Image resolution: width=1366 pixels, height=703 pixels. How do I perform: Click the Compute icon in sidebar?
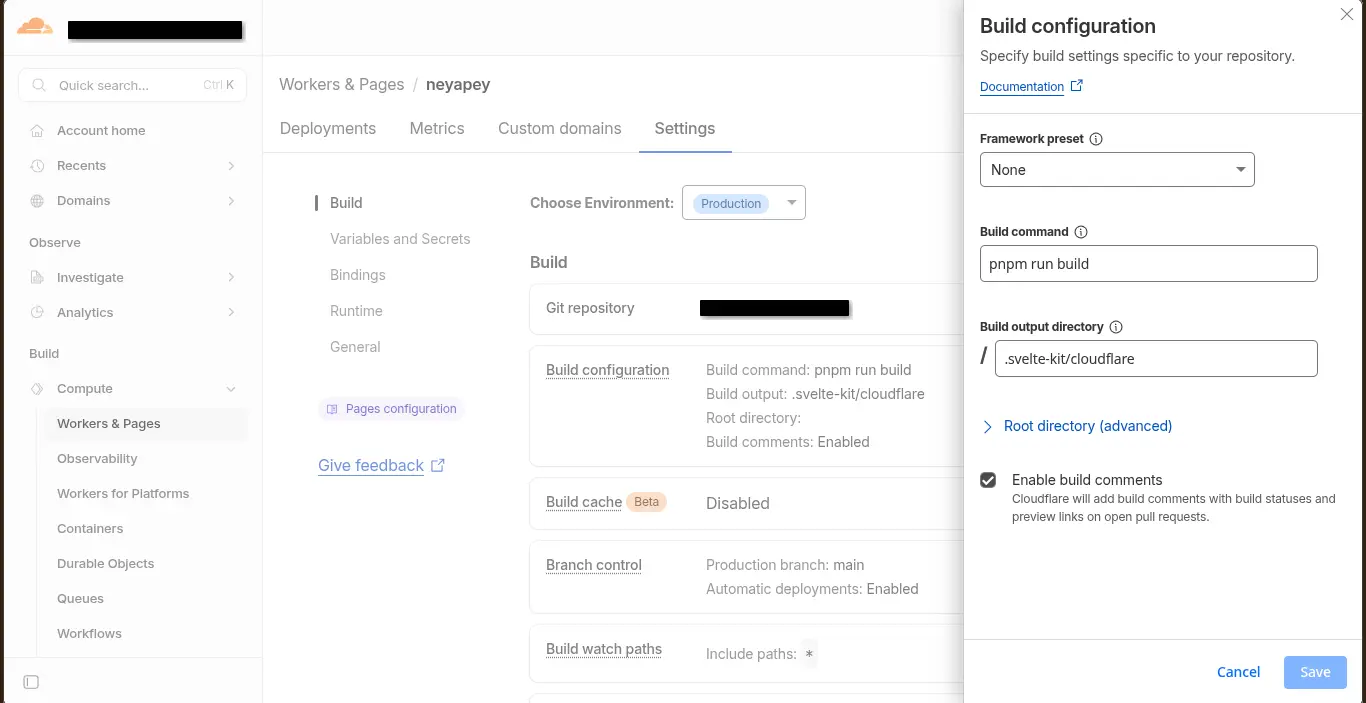click(37, 389)
